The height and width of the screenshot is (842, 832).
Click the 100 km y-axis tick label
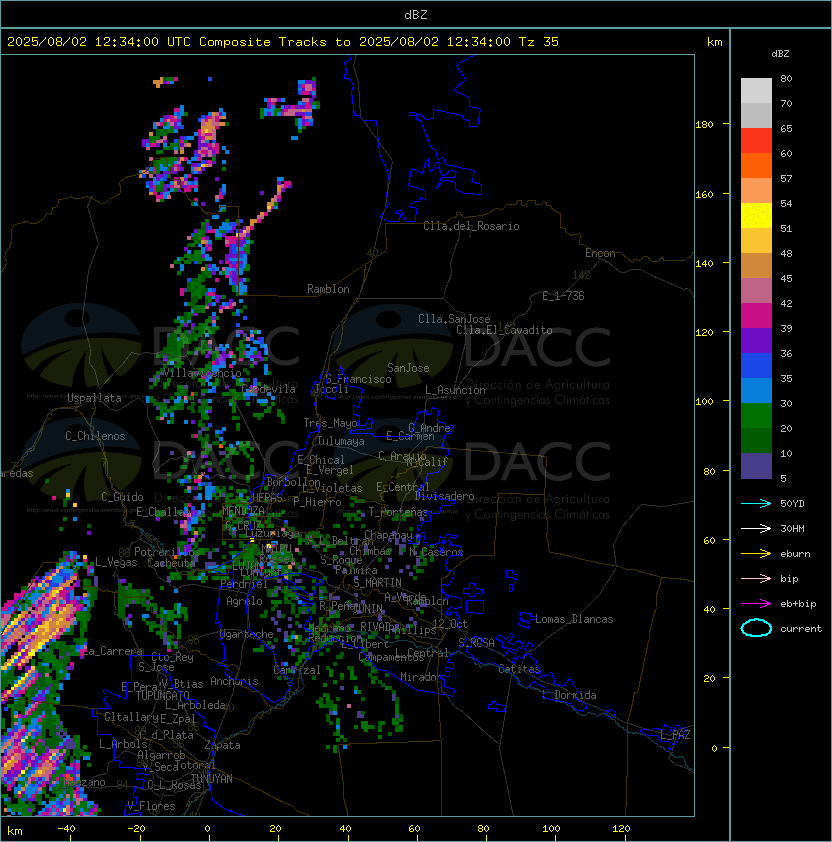[x=704, y=402]
